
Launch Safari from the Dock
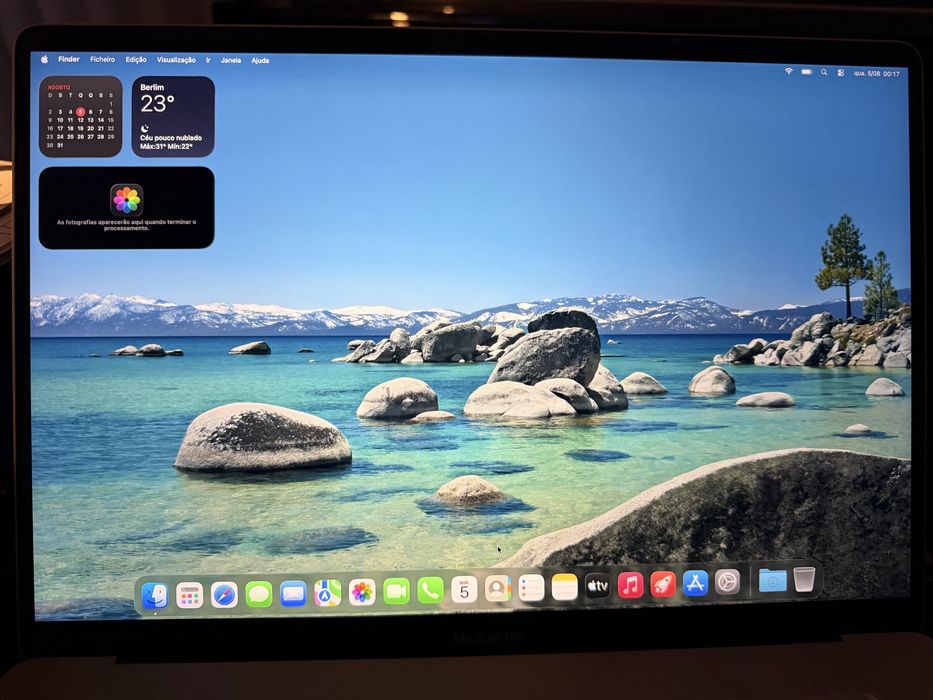tap(224, 595)
